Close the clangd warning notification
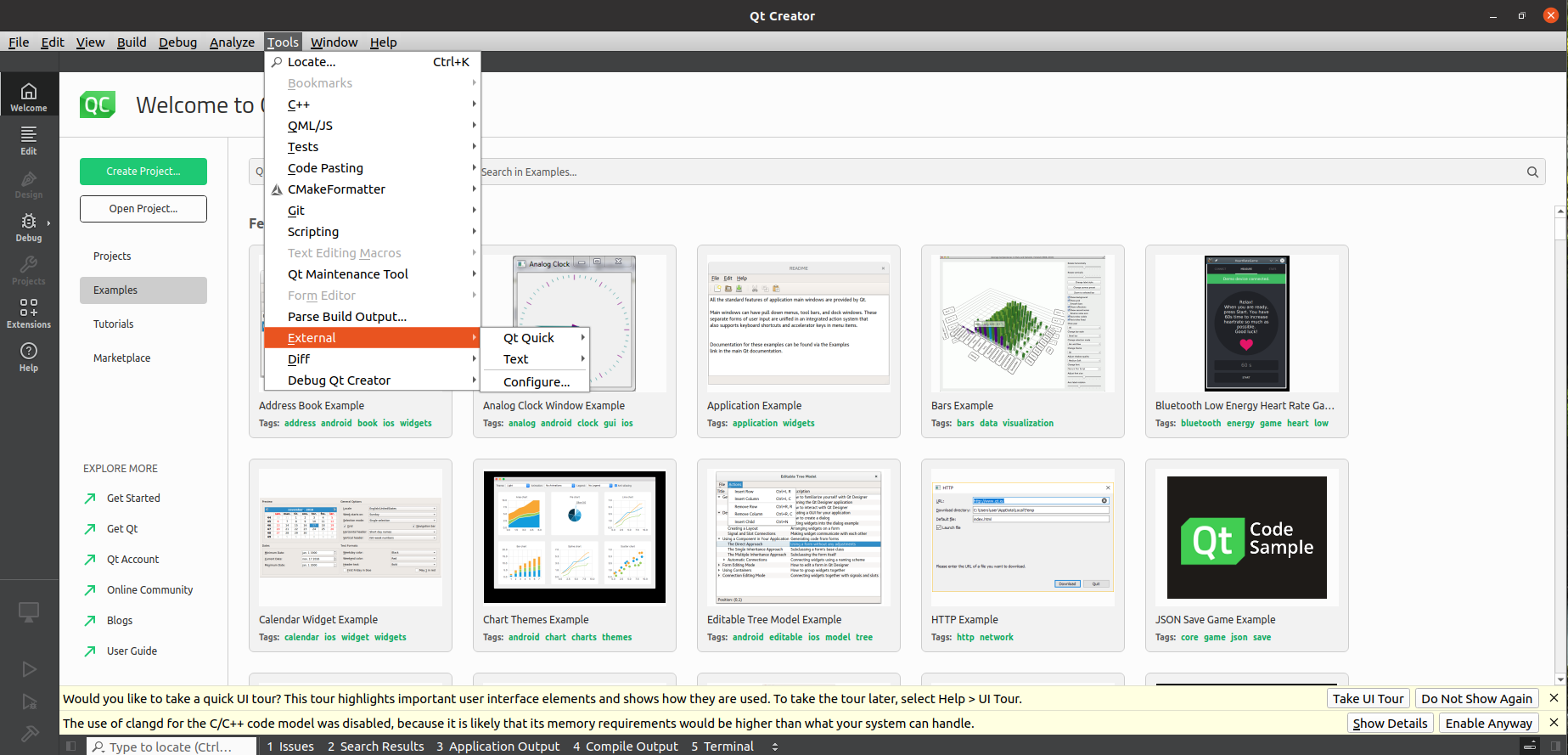Screen dimensions: 1568x755 point(1554,723)
